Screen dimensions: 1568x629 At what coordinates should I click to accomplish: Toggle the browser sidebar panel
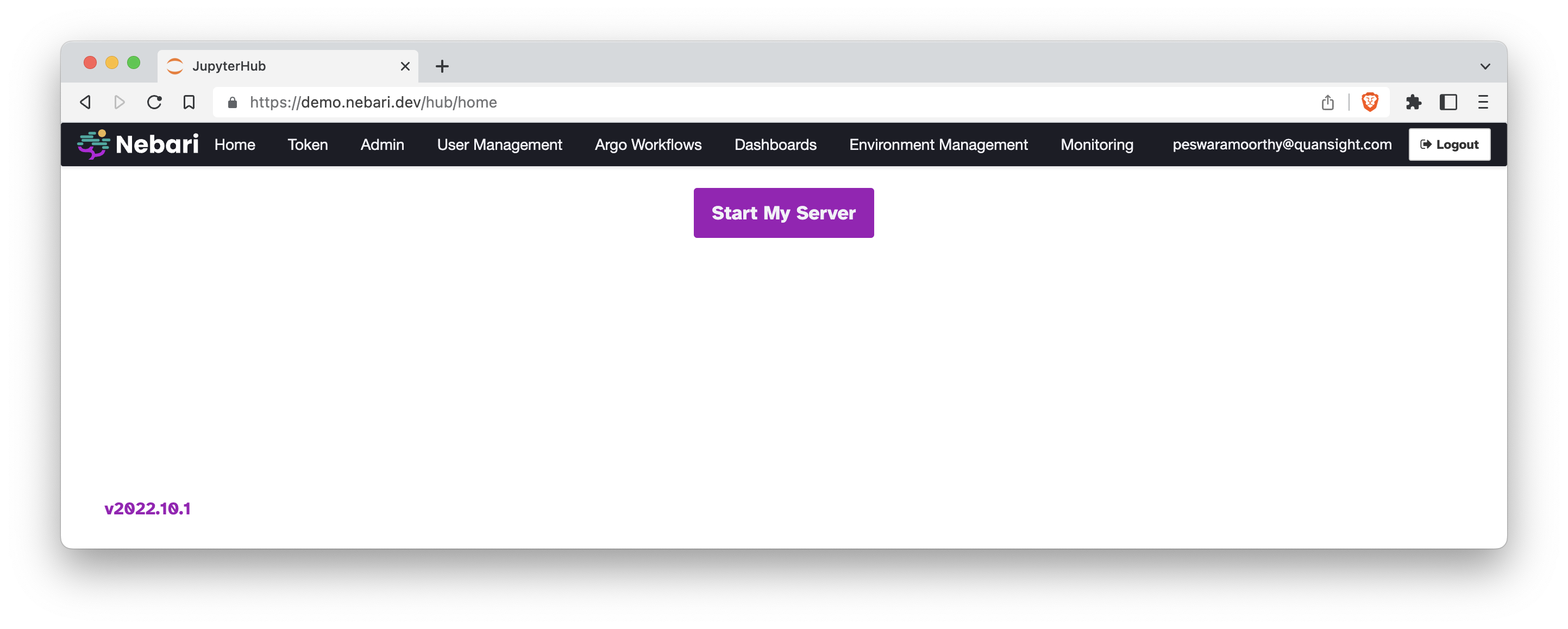pos(1448,102)
